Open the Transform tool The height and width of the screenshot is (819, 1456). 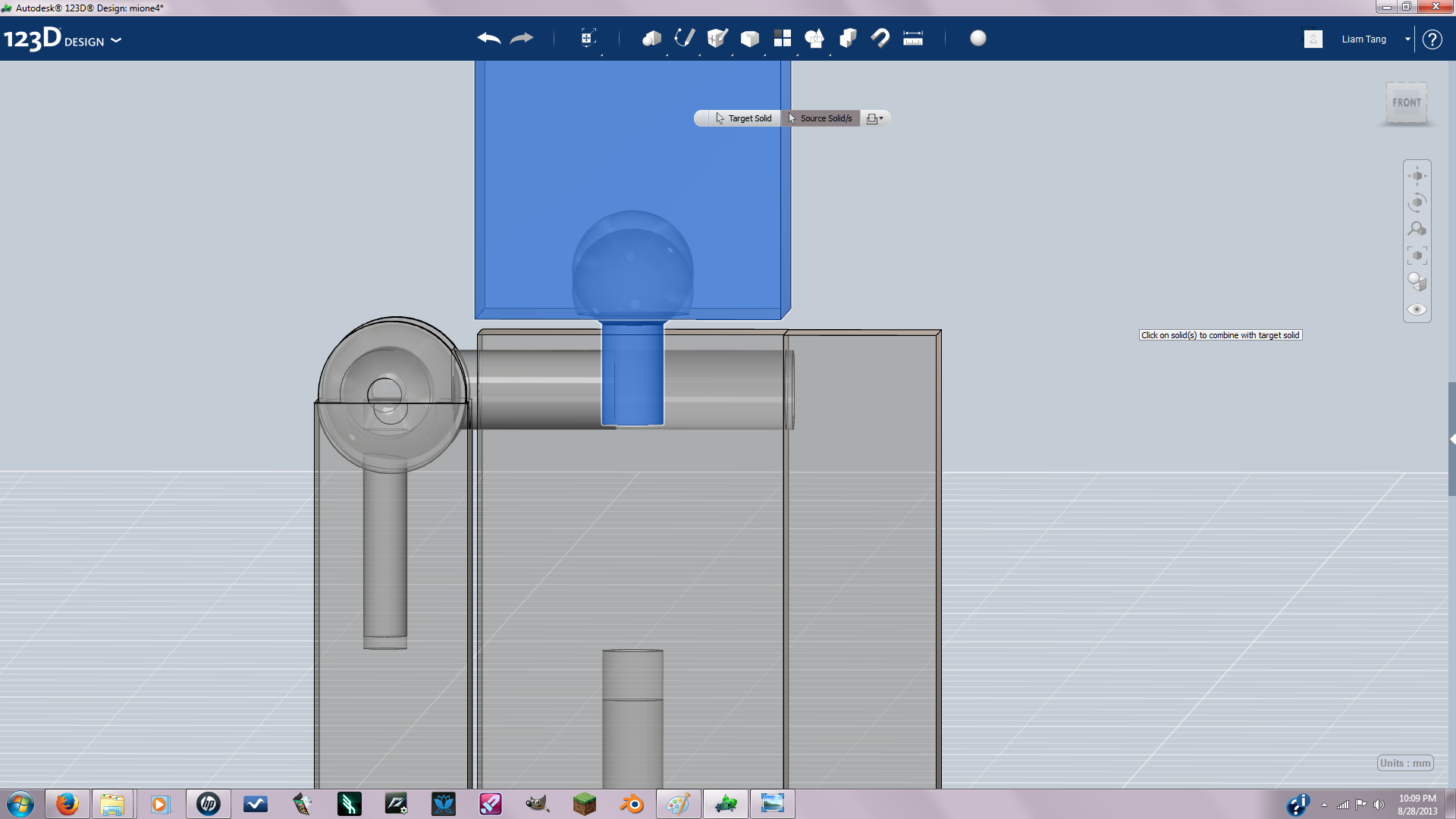click(x=588, y=38)
